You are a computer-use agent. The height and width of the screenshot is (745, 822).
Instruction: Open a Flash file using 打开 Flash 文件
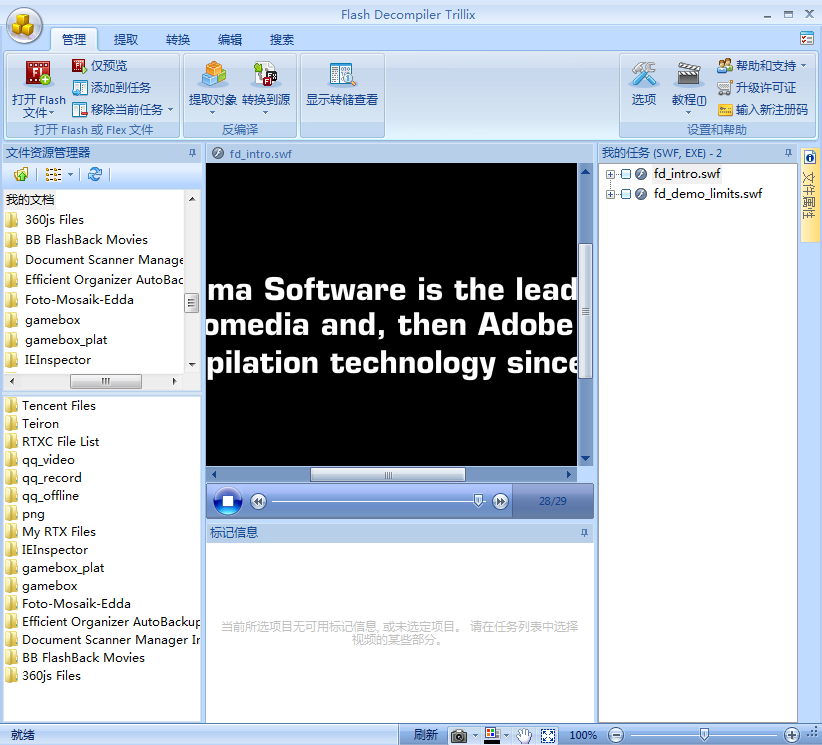[x=36, y=90]
